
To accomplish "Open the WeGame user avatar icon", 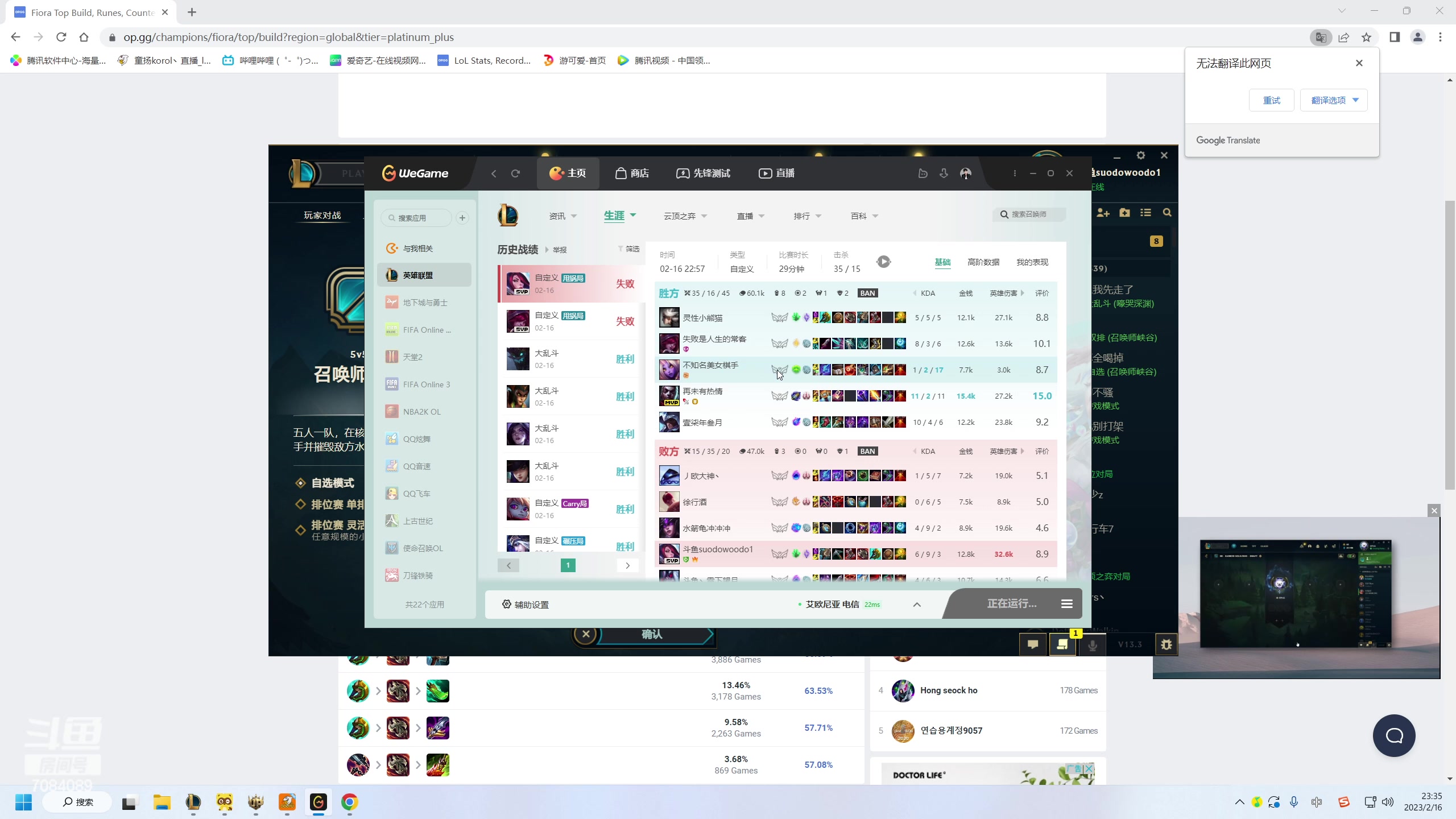I will (x=966, y=173).
